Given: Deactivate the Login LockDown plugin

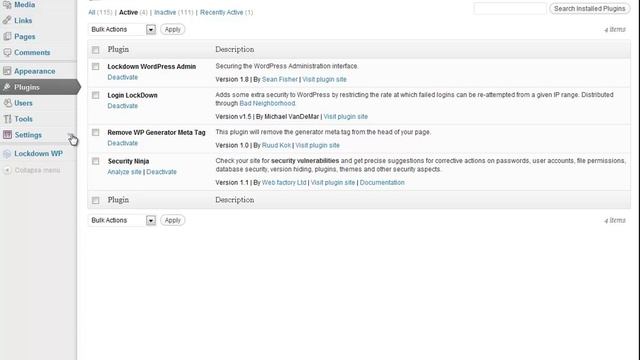Looking at the screenshot, I should (122, 106).
